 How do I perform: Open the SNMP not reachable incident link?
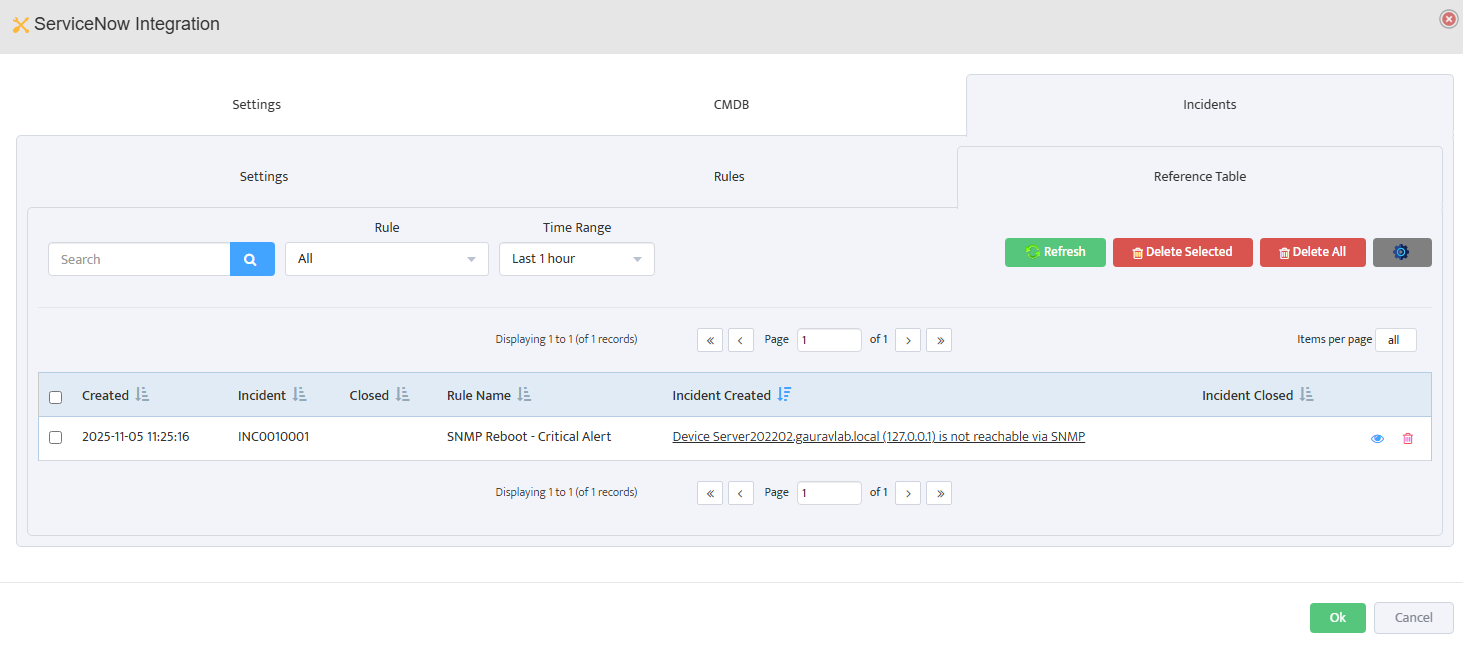[x=878, y=437]
